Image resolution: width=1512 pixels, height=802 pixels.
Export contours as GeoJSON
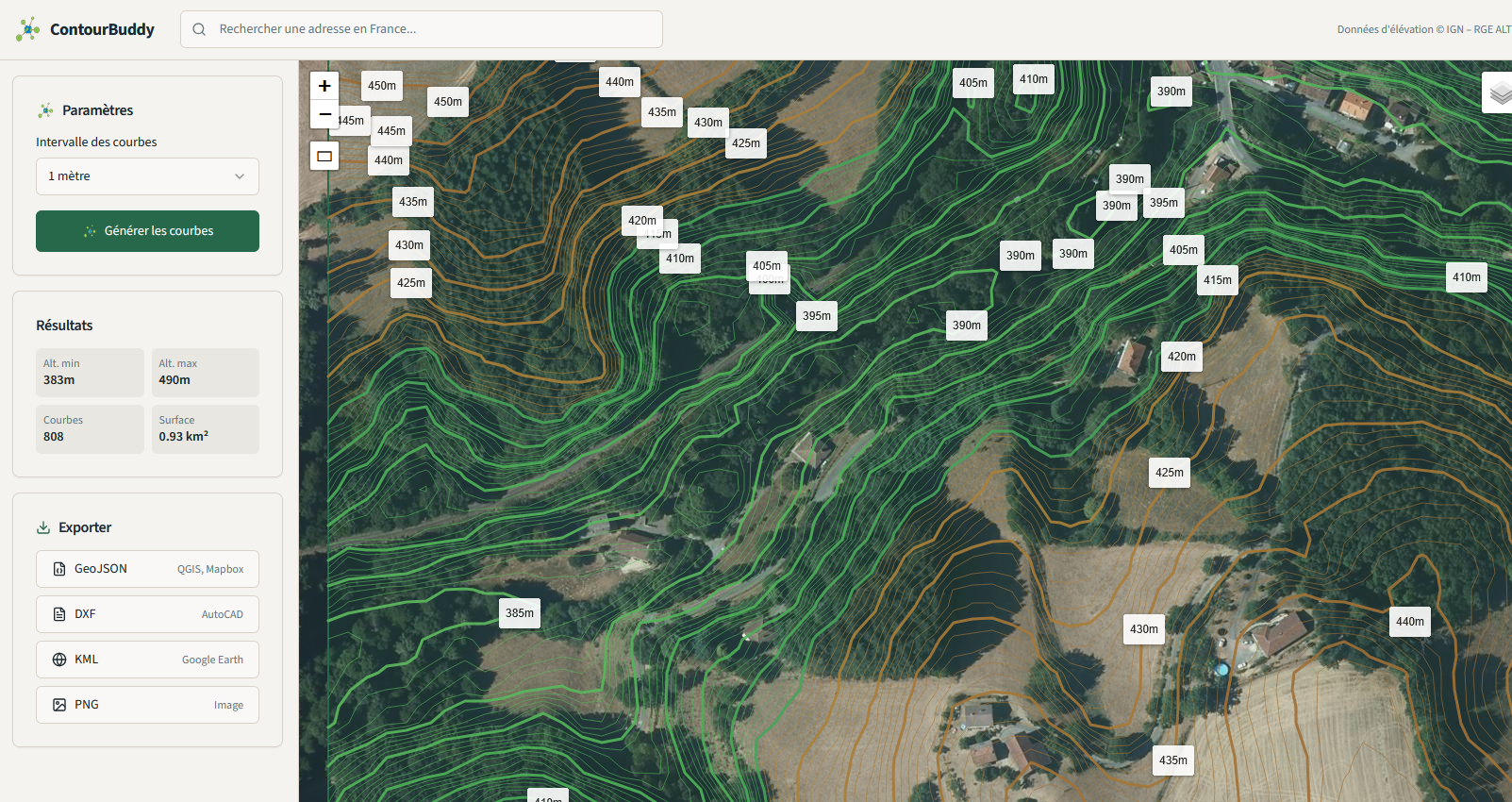click(147, 569)
